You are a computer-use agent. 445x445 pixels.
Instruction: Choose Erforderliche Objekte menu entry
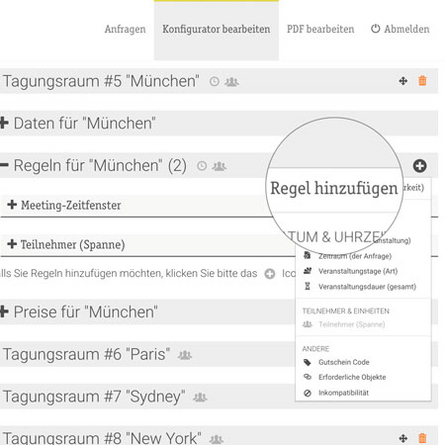(x=352, y=377)
